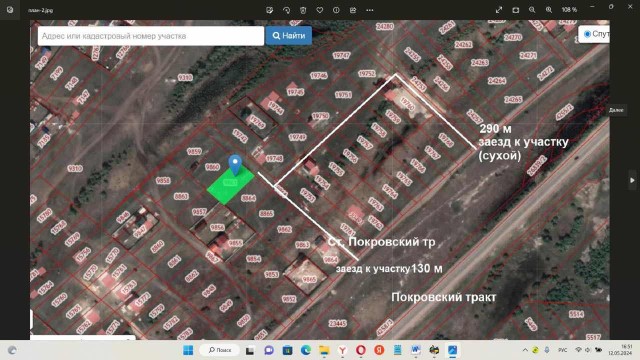Click the cadastral address search field

click(151, 36)
